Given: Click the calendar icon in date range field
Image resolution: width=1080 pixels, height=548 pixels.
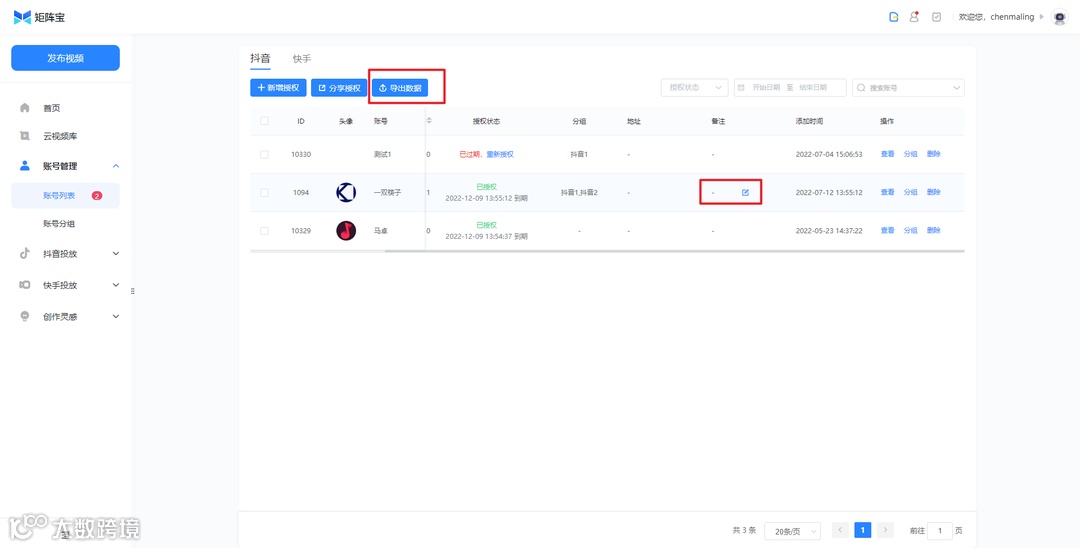Looking at the screenshot, I should [x=741, y=88].
